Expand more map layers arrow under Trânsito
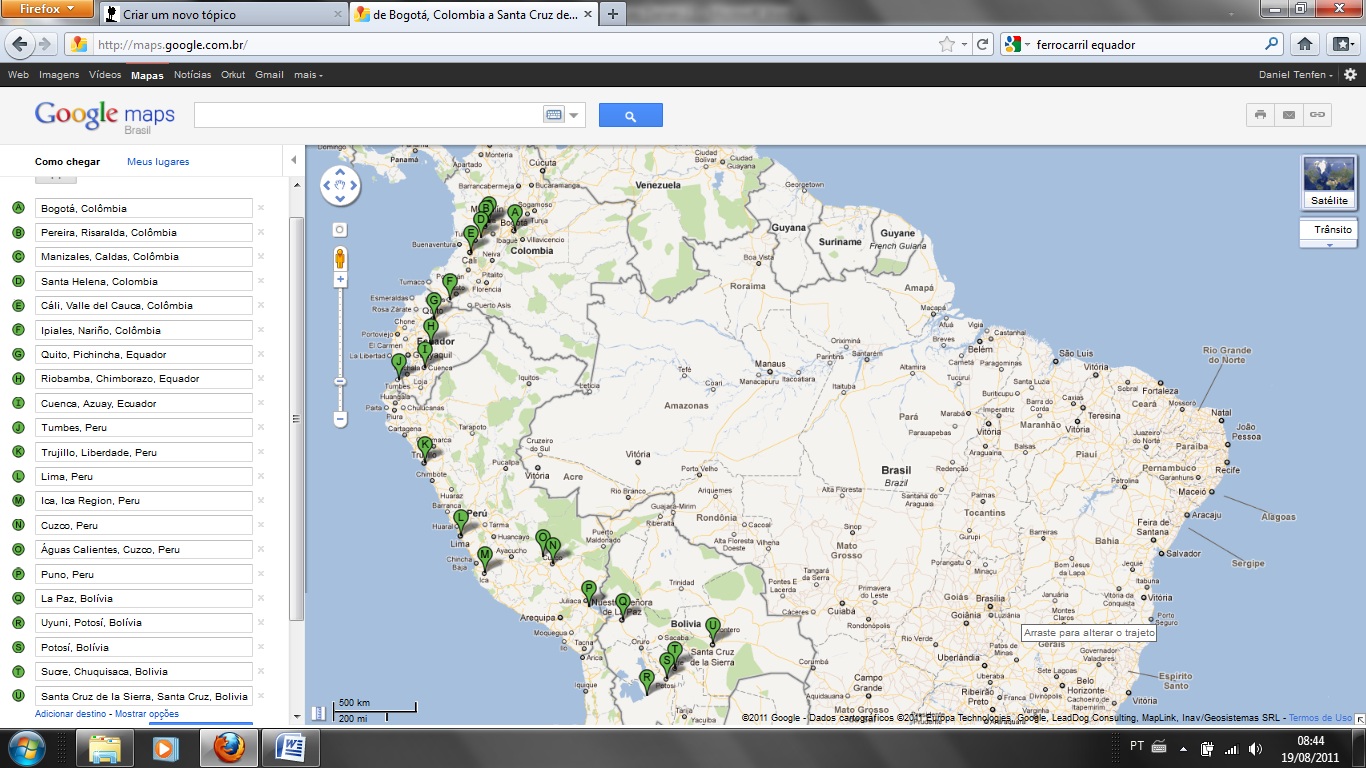 point(1329,244)
